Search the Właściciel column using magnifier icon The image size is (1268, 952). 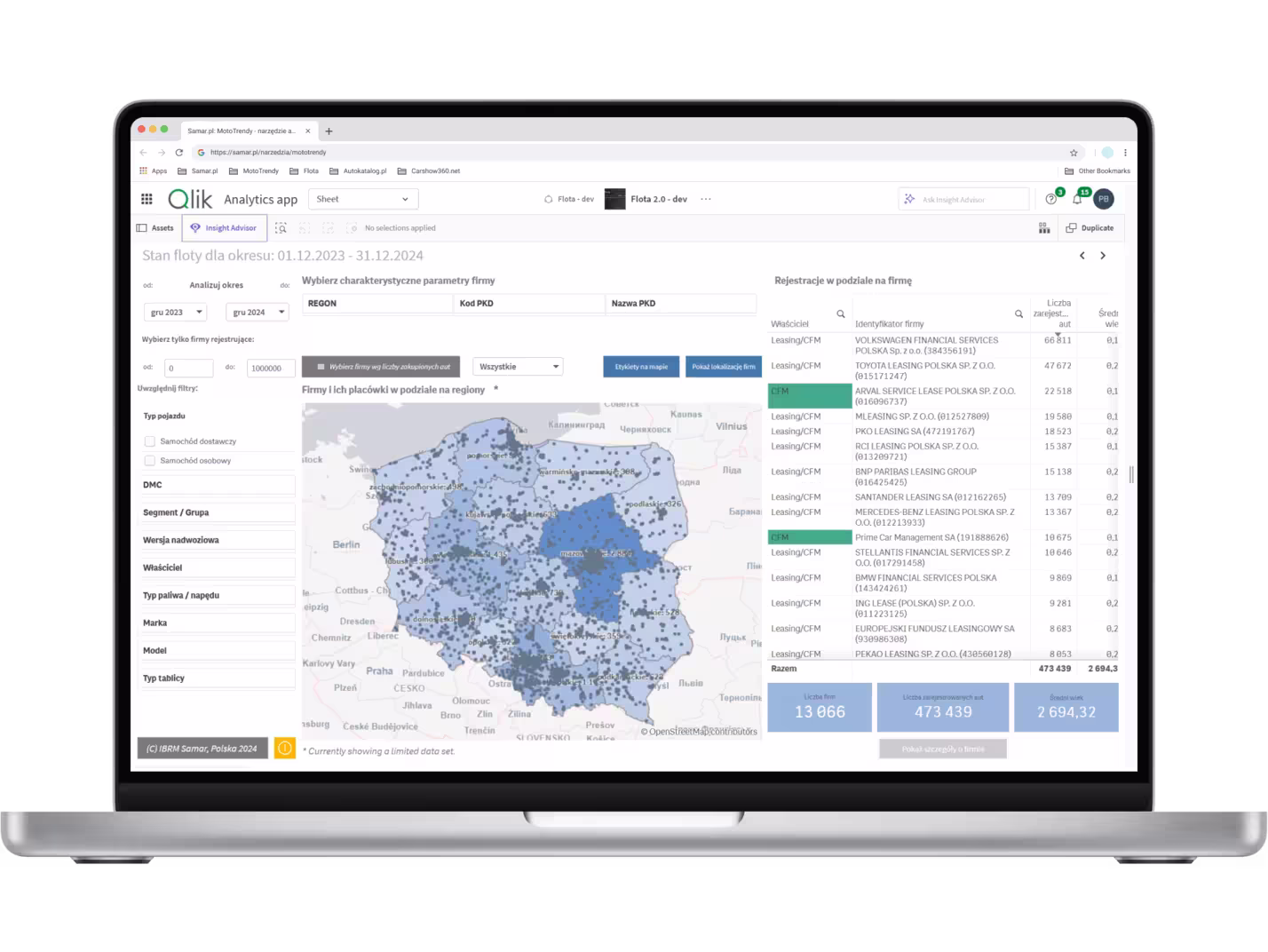[x=840, y=314]
